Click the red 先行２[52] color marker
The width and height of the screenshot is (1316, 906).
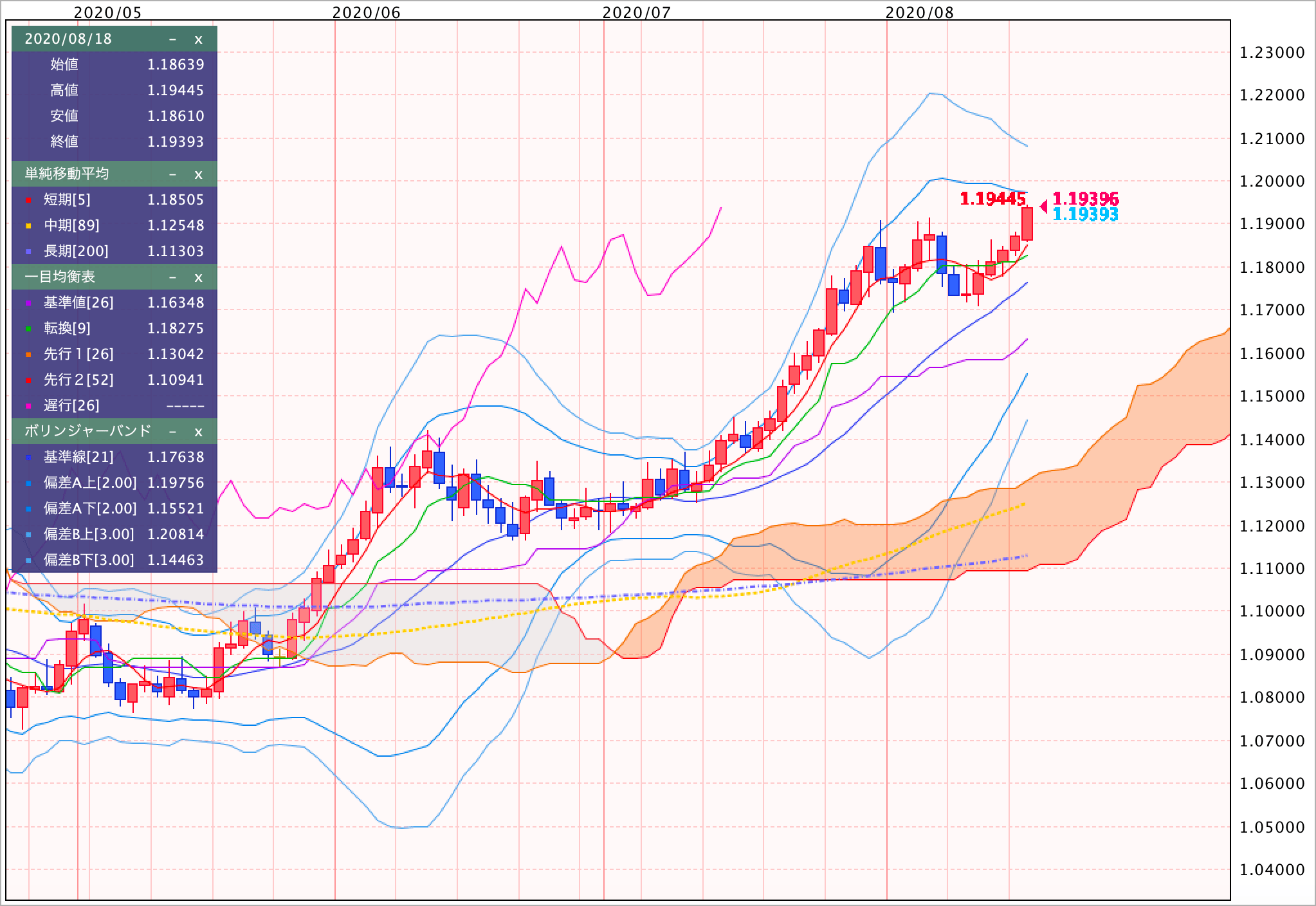28,381
